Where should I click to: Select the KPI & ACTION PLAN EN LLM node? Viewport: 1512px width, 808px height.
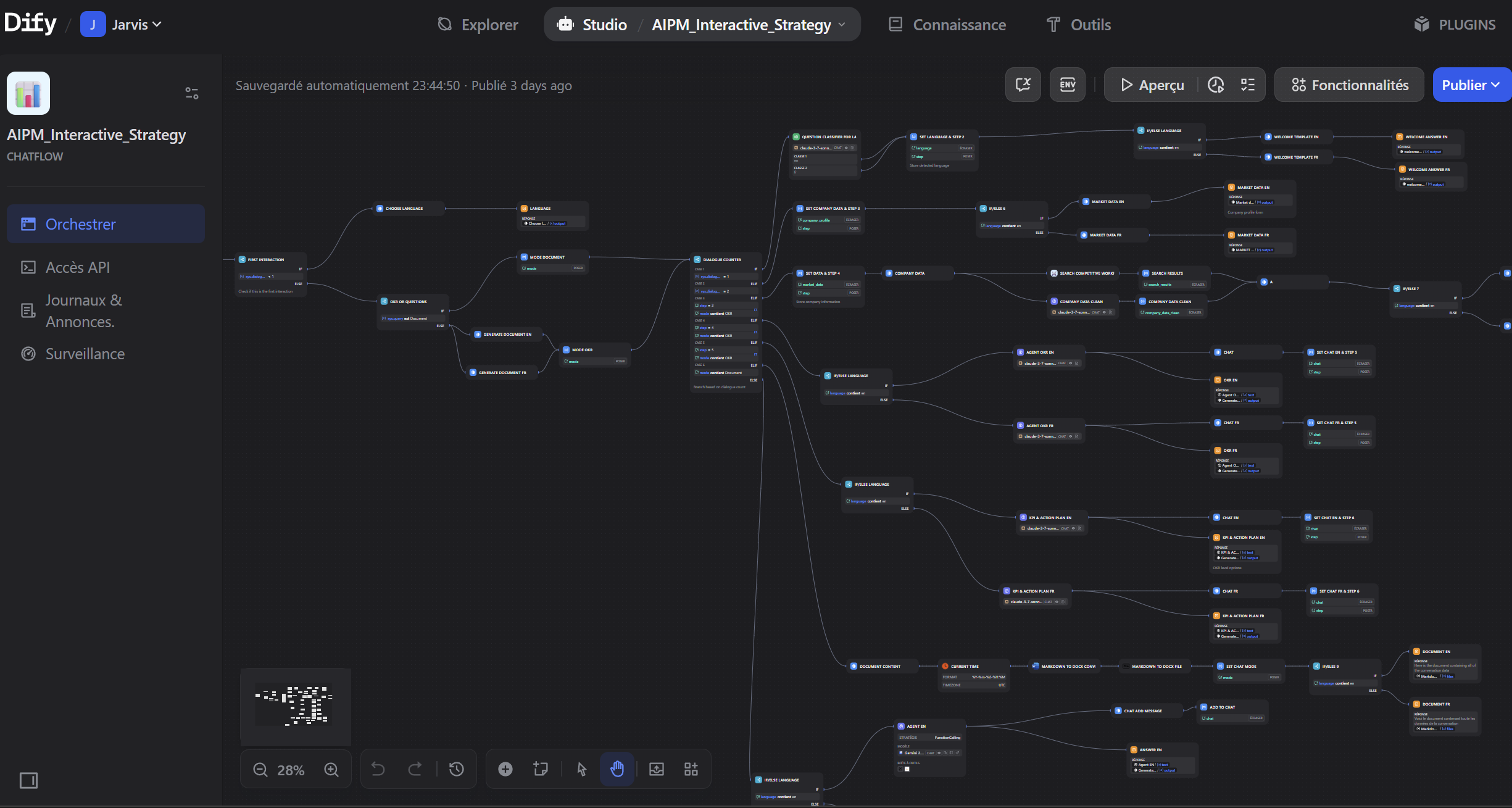pyautogui.click(x=1052, y=523)
